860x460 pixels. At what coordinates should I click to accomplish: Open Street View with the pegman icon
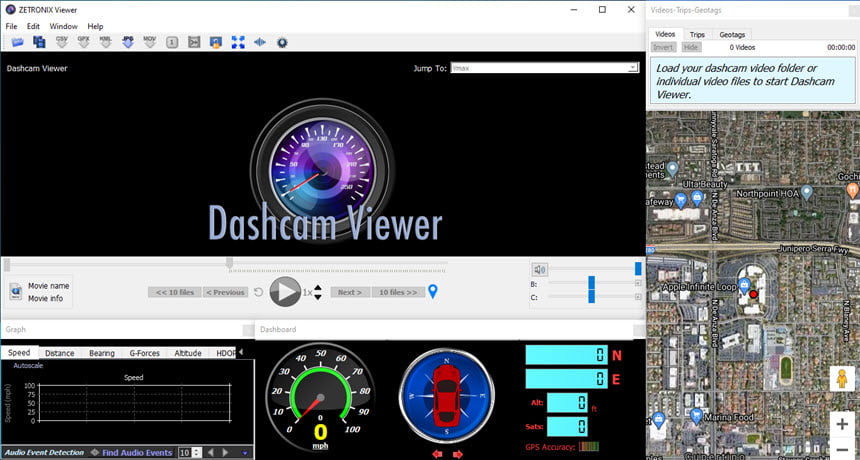click(841, 379)
